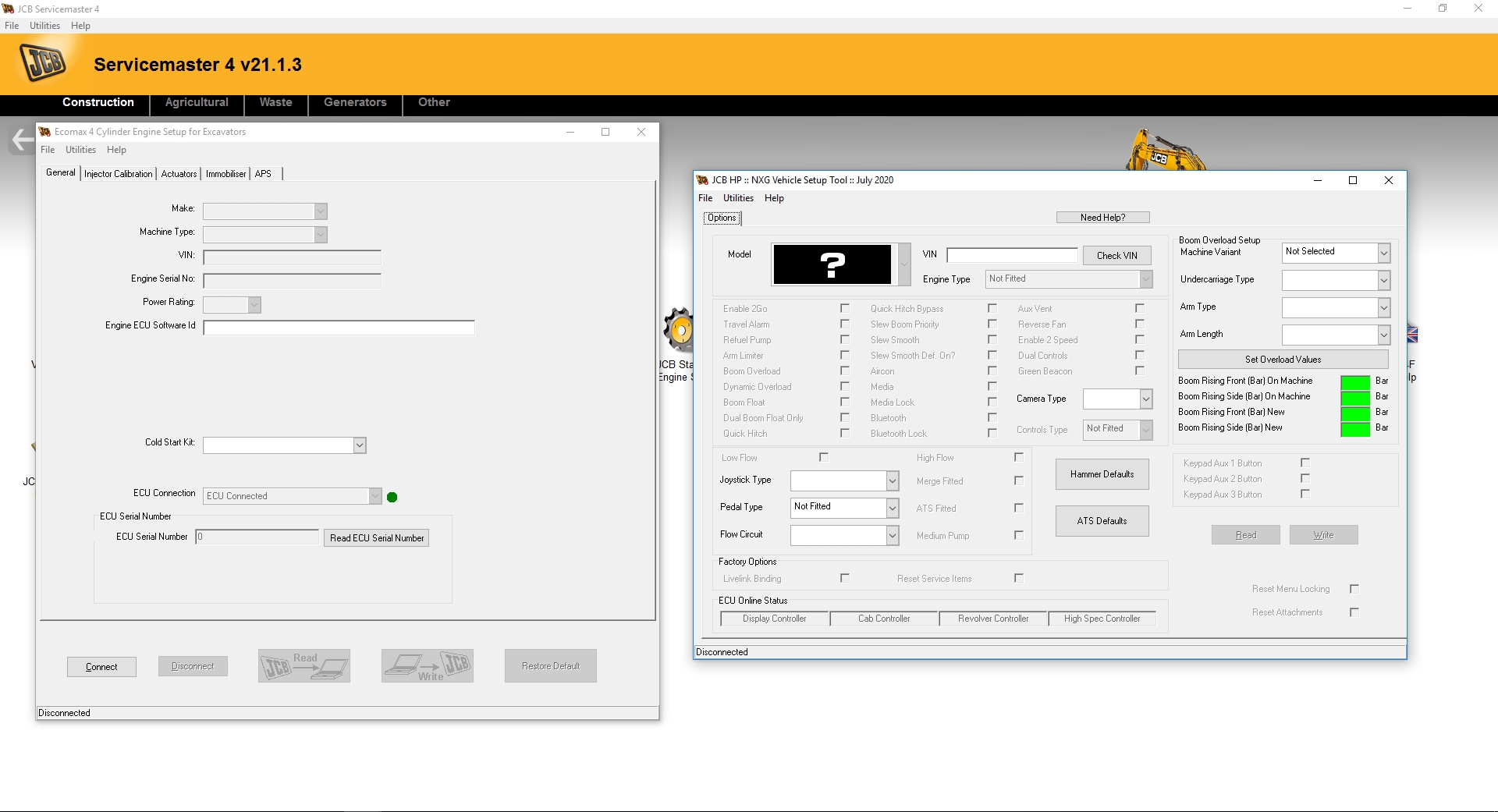The height and width of the screenshot is (812, 1498).
Task: Switch to the Injector Calibration tab
Action: pyautogui.click(x=118, y=173)
